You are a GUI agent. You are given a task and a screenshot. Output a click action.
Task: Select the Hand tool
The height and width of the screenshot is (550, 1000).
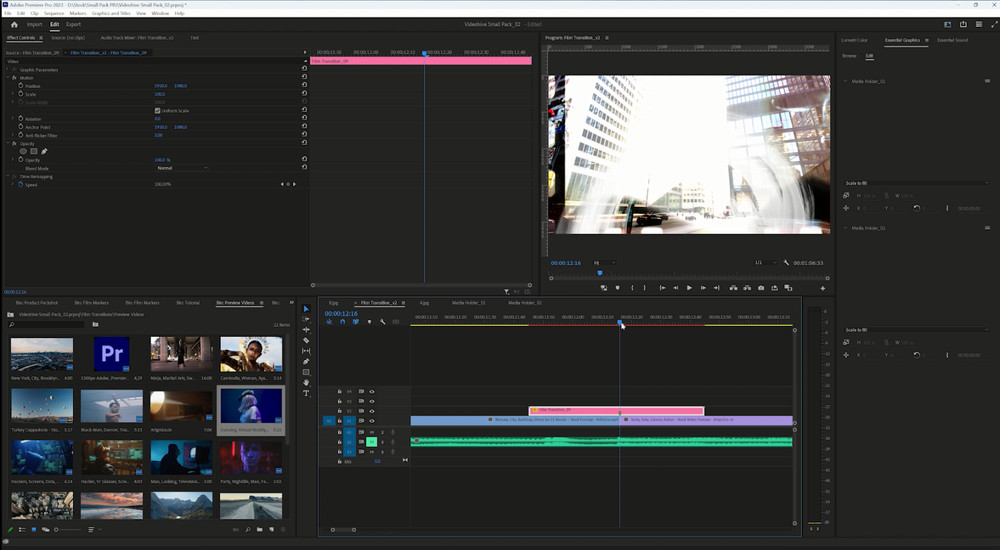pos(306,382)
